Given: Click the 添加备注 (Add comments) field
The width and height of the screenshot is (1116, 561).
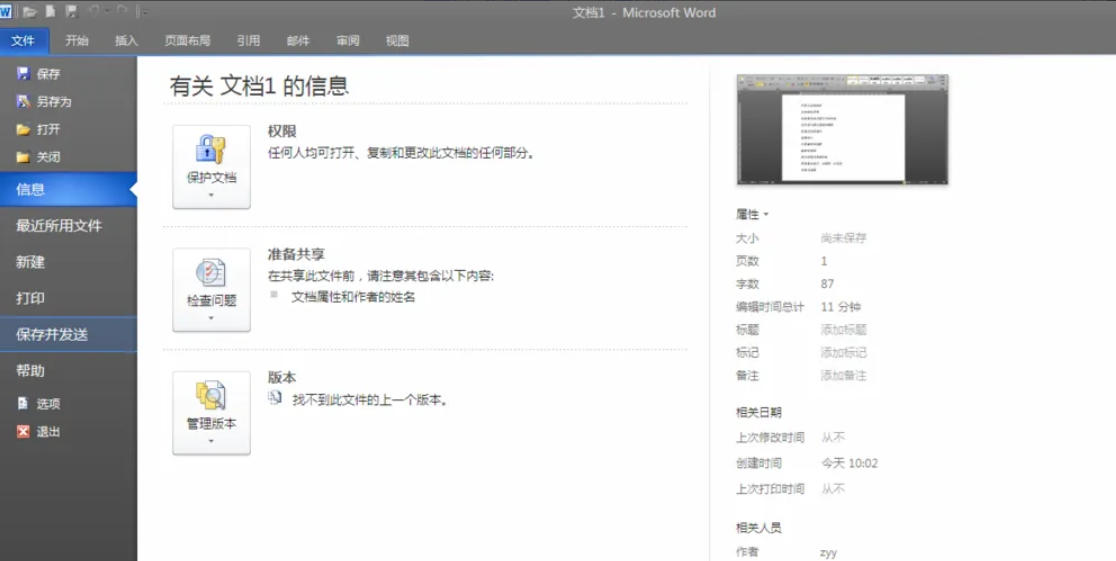Looking at the screenshot, I should click(843, 375).
